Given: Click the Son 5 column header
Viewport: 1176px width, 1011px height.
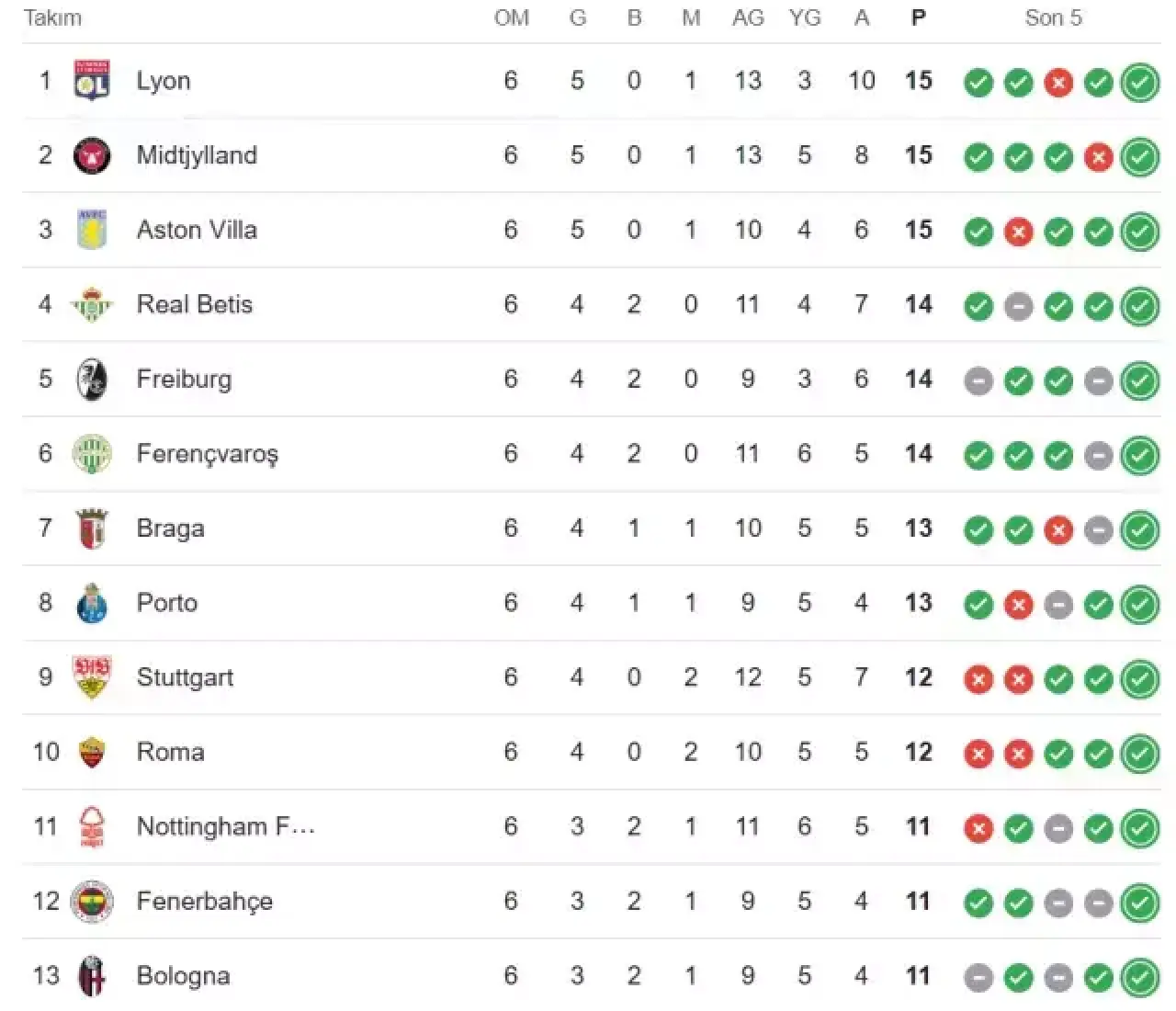Looking at the screenshot, I should coord(1054,17).
